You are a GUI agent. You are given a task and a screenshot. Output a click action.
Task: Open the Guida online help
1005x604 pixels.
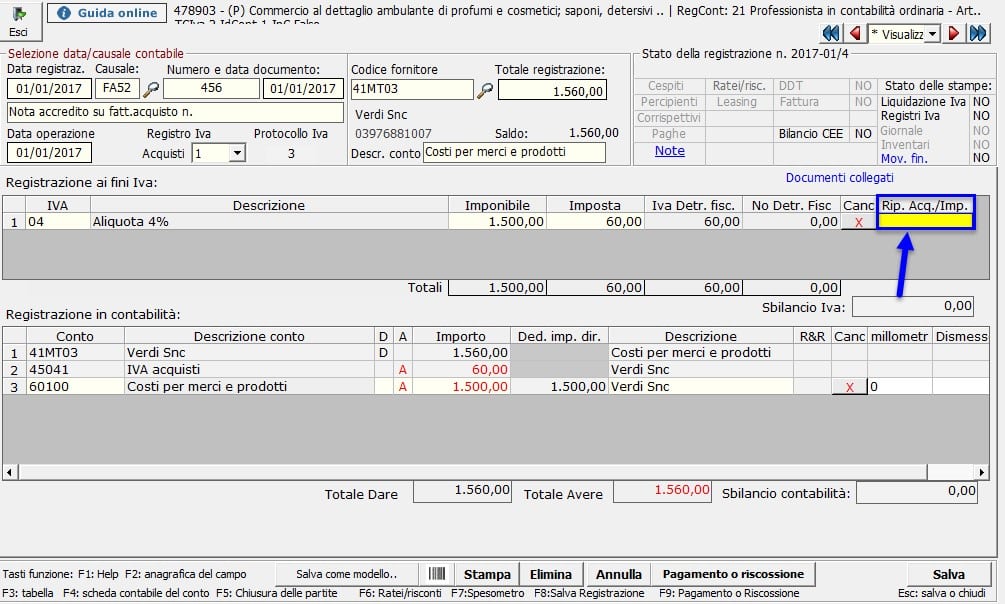point(107,13)
